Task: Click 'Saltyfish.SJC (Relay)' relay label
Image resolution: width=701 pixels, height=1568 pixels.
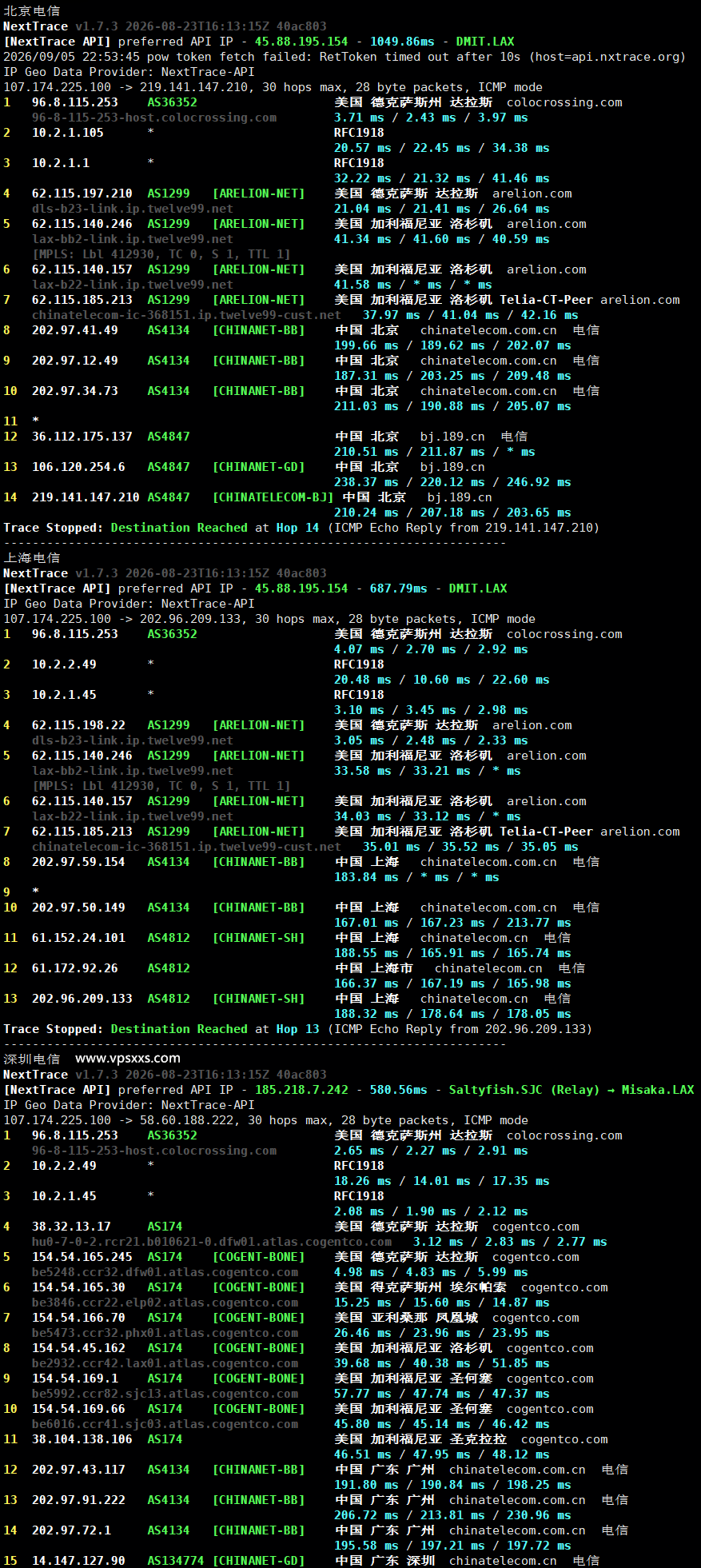Action: tap(524, 1090)
